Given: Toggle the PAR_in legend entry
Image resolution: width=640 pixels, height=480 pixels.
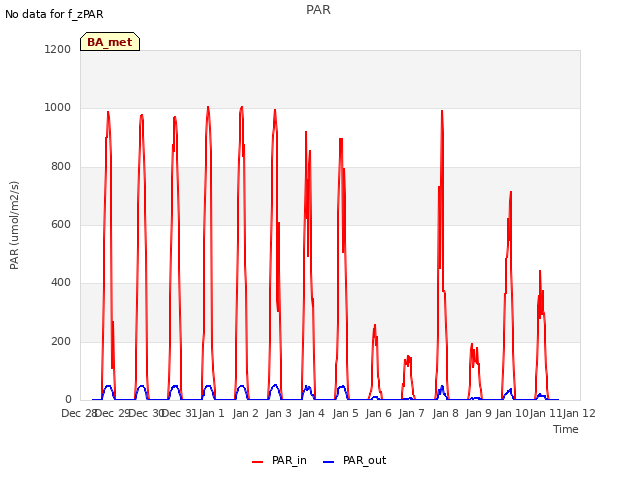Looking at the screenshot, I should pos(279,460).
